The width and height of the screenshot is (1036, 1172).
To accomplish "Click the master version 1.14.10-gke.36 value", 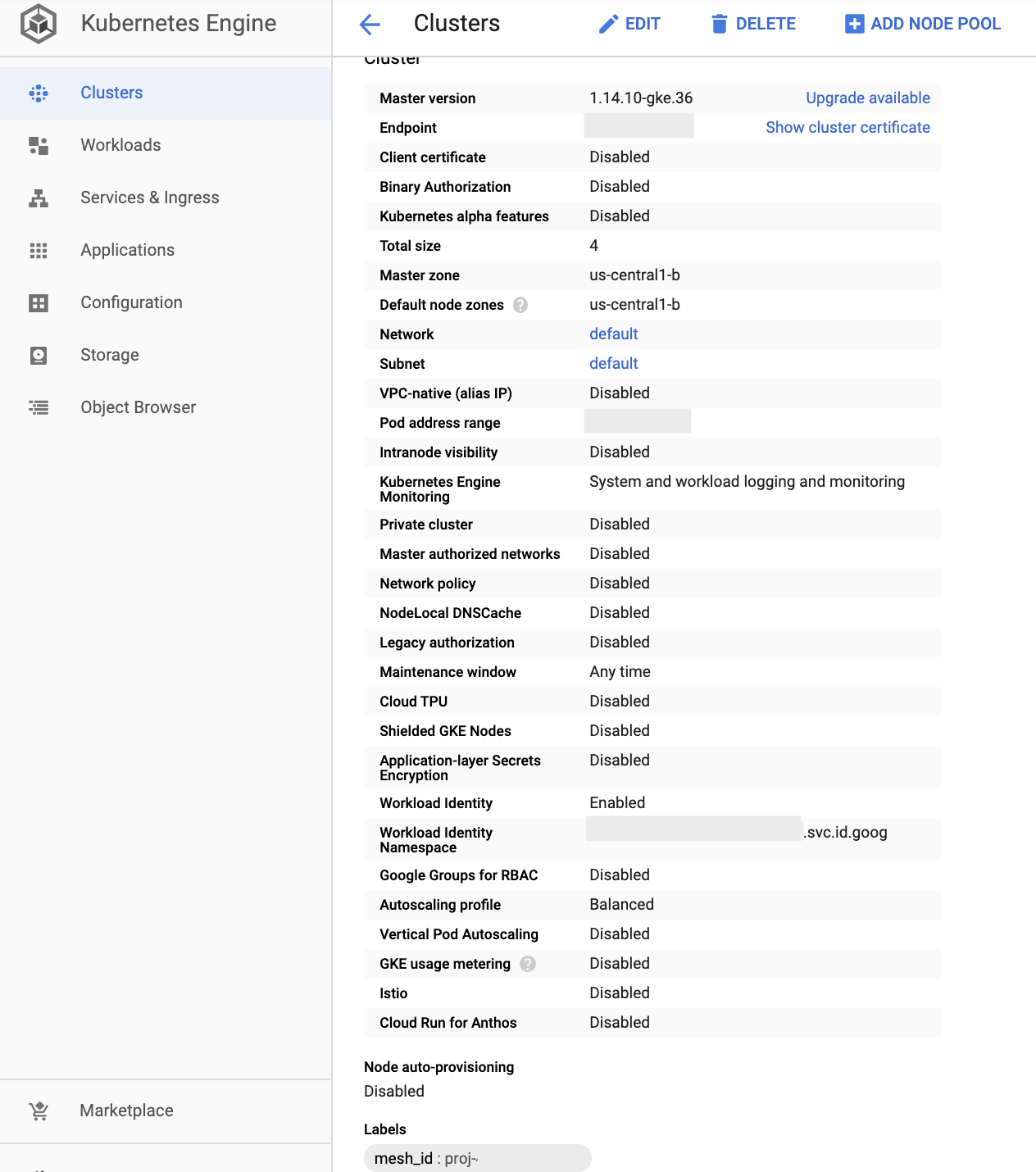I will [x=641, y=98].
